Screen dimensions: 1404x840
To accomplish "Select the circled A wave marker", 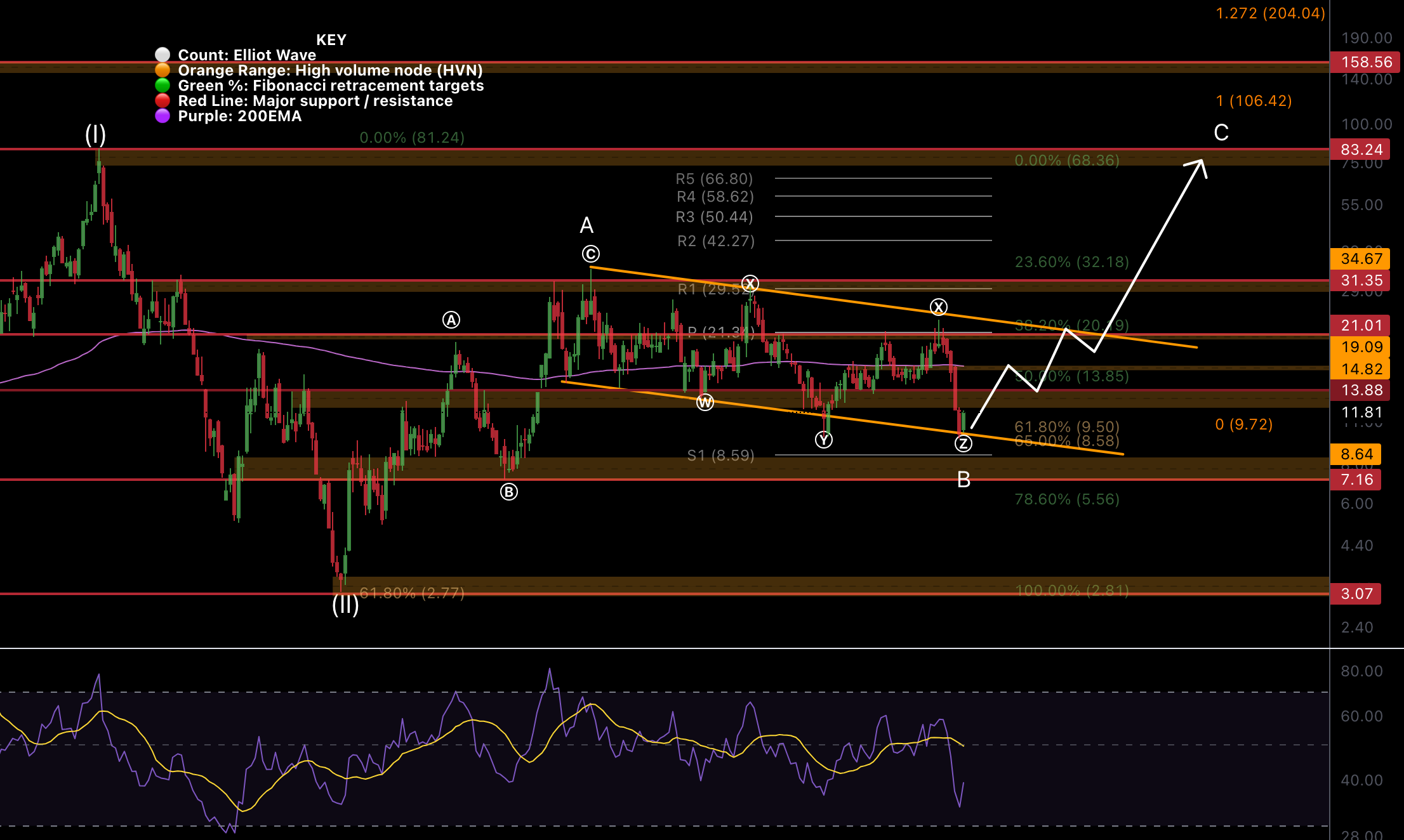I will tap(451, 321).
